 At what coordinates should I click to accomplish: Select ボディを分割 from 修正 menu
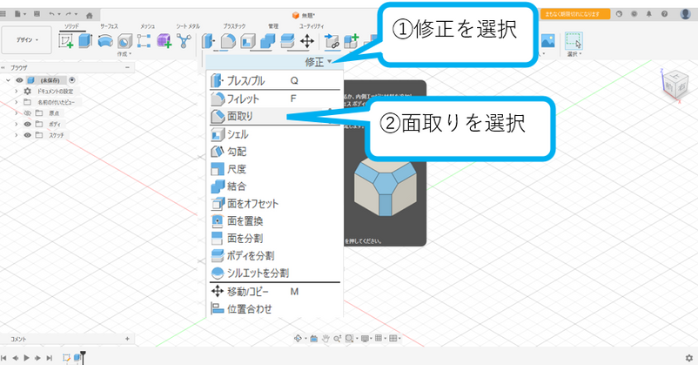tap(275, 256)
